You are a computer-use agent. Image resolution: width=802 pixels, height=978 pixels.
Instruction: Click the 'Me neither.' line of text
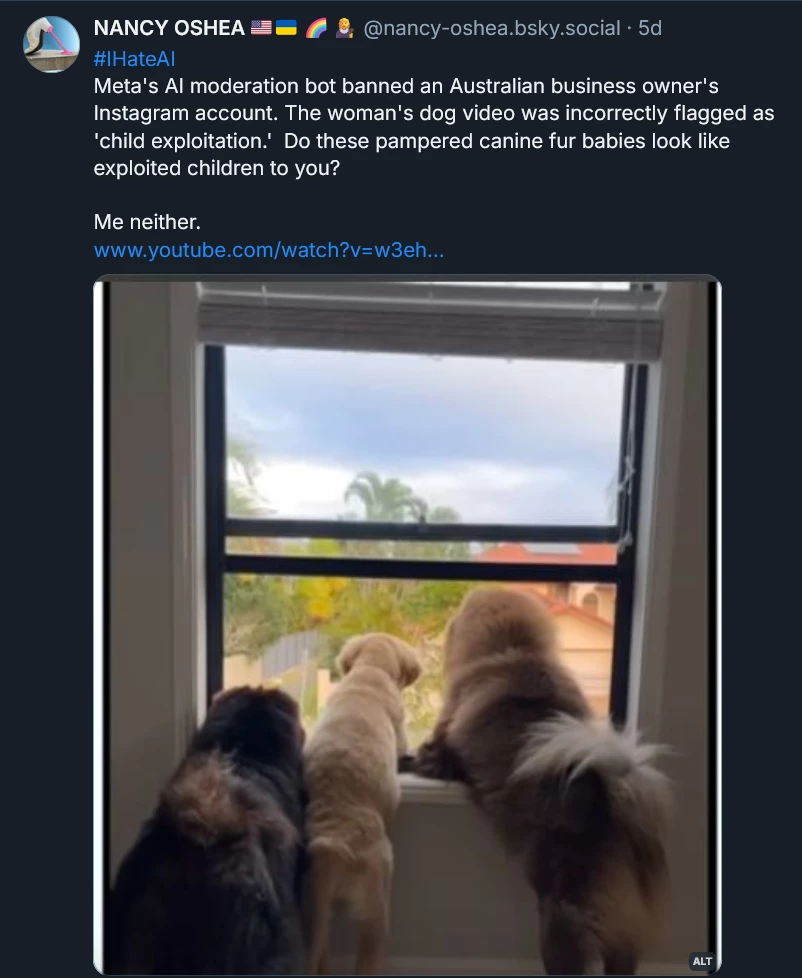147,222
